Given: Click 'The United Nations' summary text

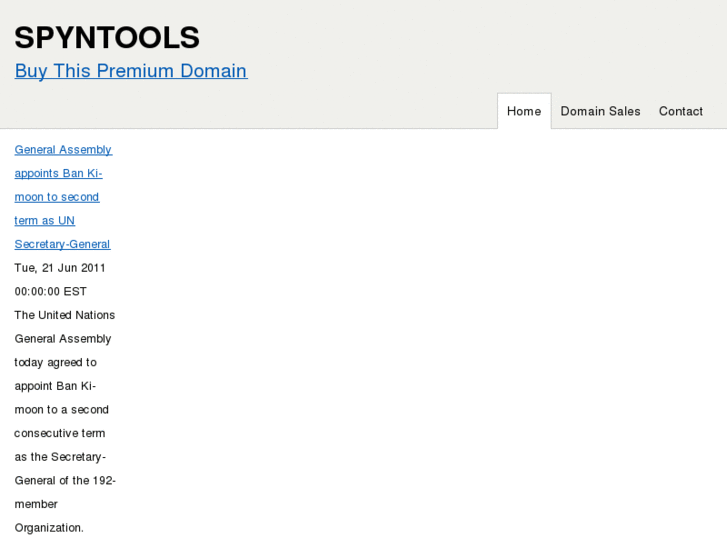Looking at the screenshot, I should [64, 315].
